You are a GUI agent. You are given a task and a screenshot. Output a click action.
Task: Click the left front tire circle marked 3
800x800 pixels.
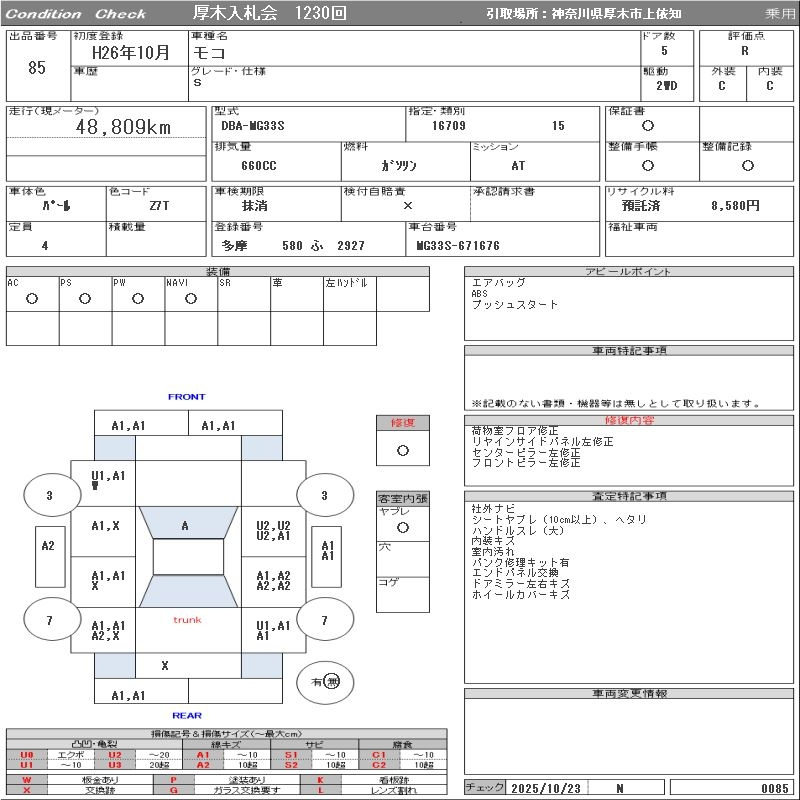coord(49,495)
